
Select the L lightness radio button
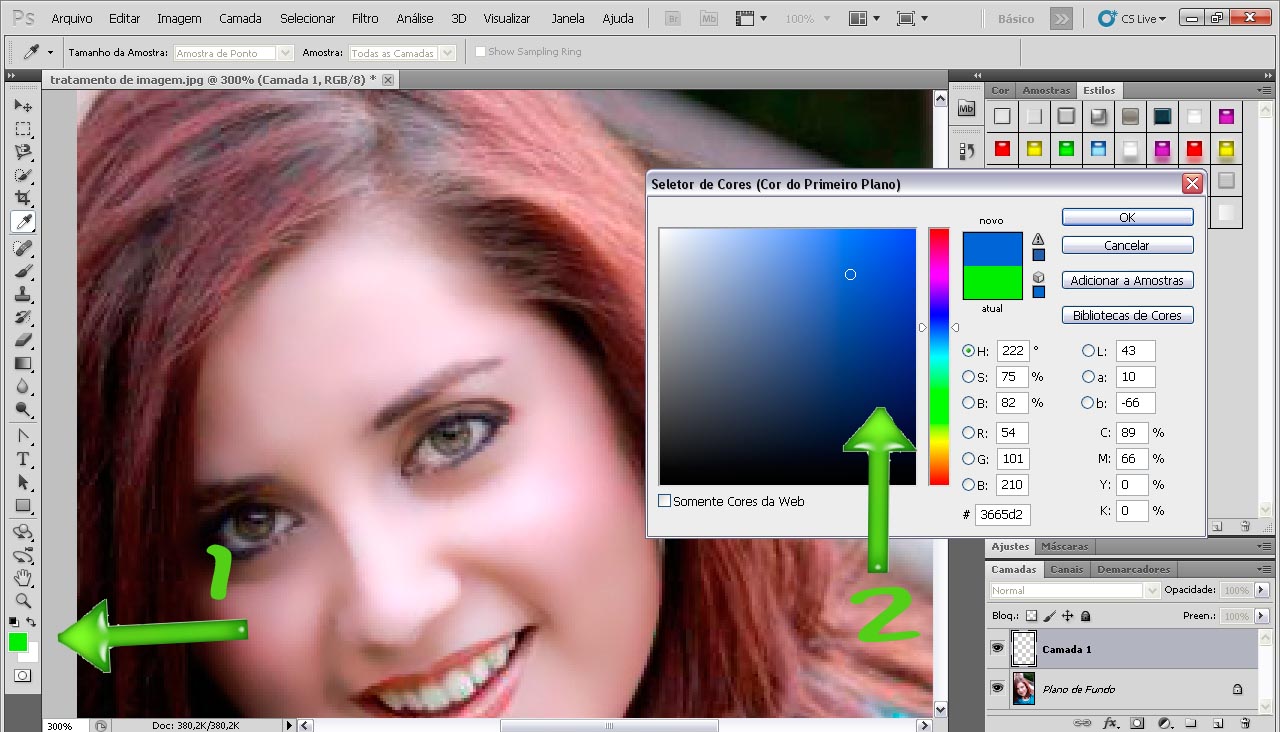1088,351
